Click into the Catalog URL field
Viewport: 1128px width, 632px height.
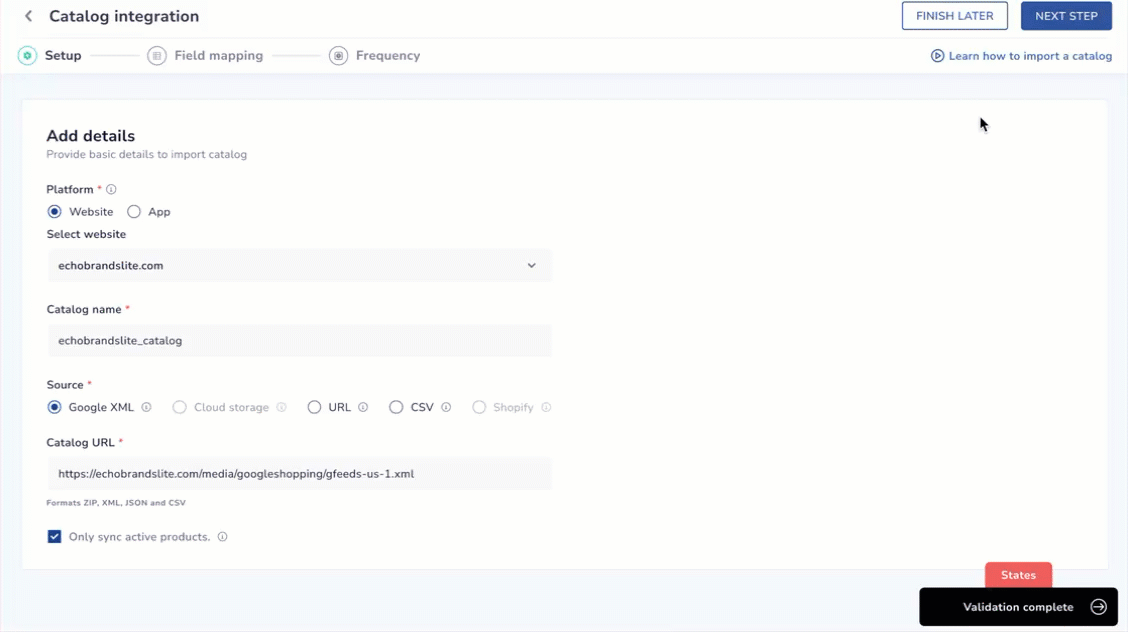[x=299, y=474]
